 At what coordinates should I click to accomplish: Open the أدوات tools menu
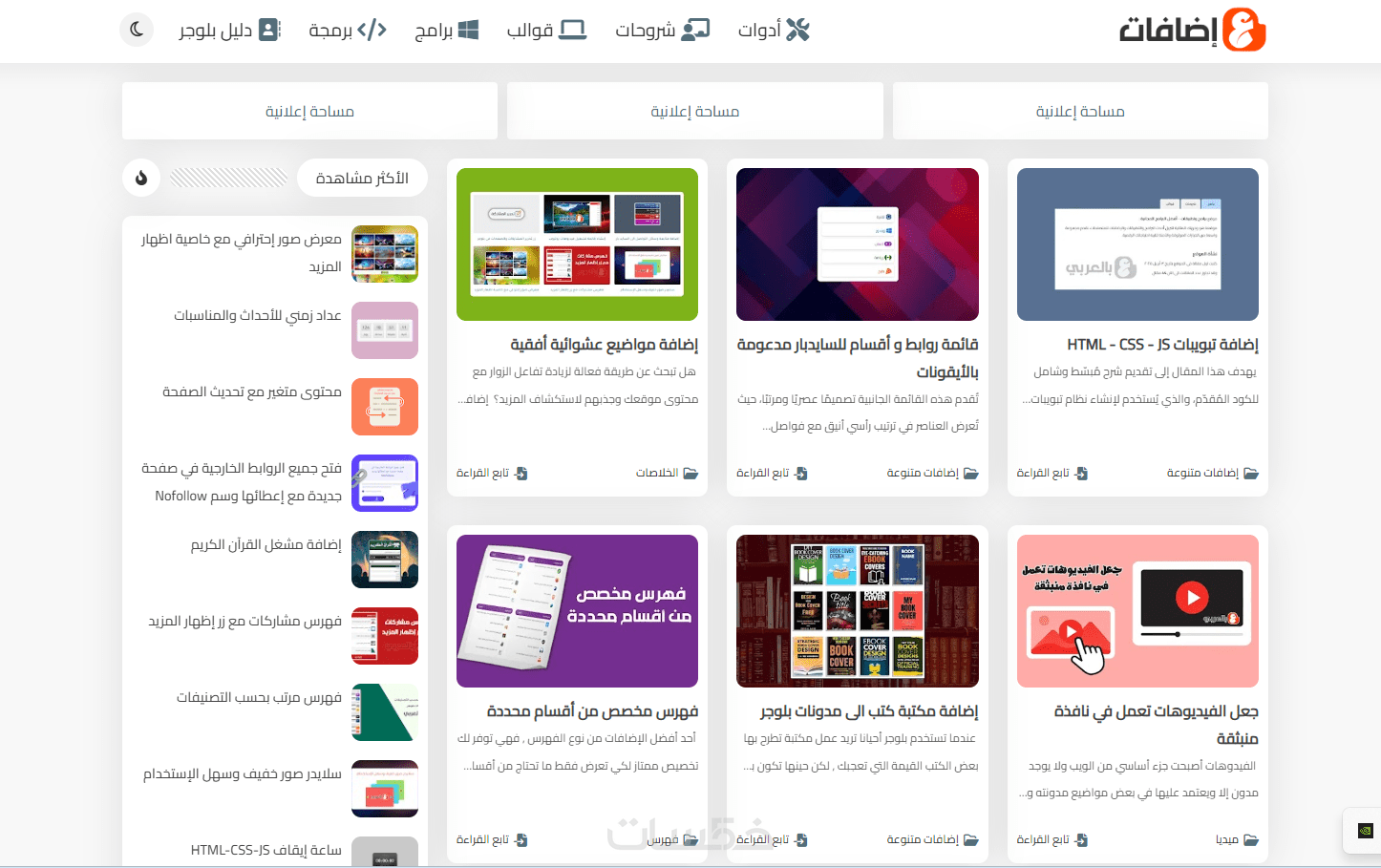coord(774,30)
